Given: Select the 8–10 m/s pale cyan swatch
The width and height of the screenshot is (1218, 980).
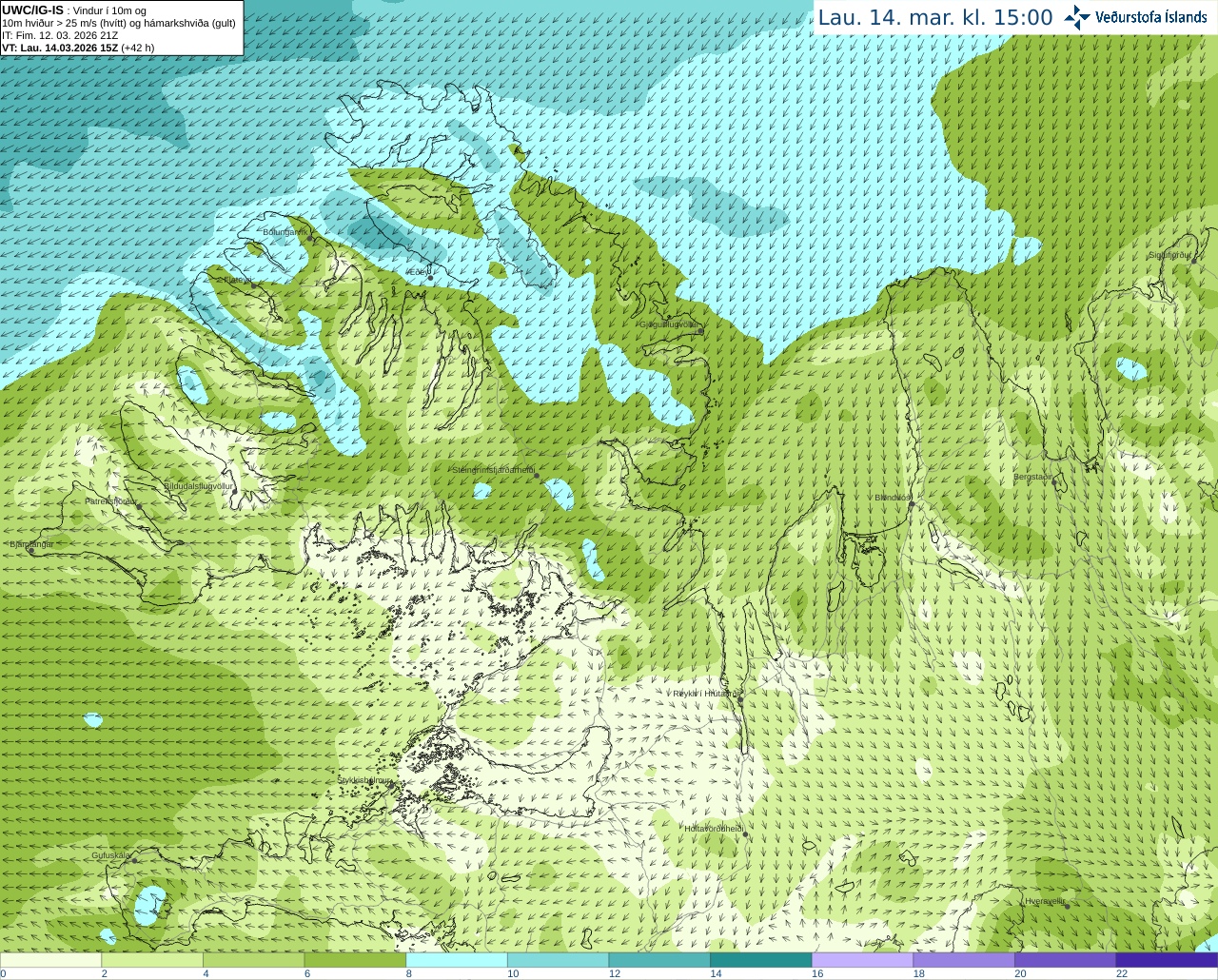Looking at the screenshot, I should click(x=457, y=960).
